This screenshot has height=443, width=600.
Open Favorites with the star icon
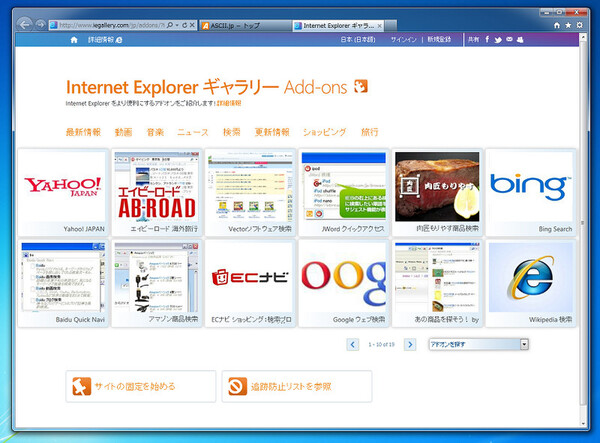[568, 25]
